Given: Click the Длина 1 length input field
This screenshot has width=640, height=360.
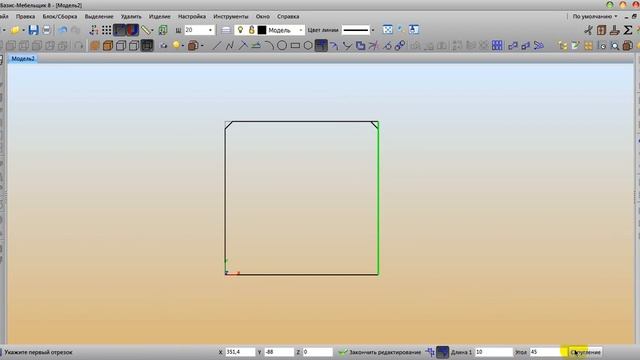Looking at the screenshot, I should point(494,352).
